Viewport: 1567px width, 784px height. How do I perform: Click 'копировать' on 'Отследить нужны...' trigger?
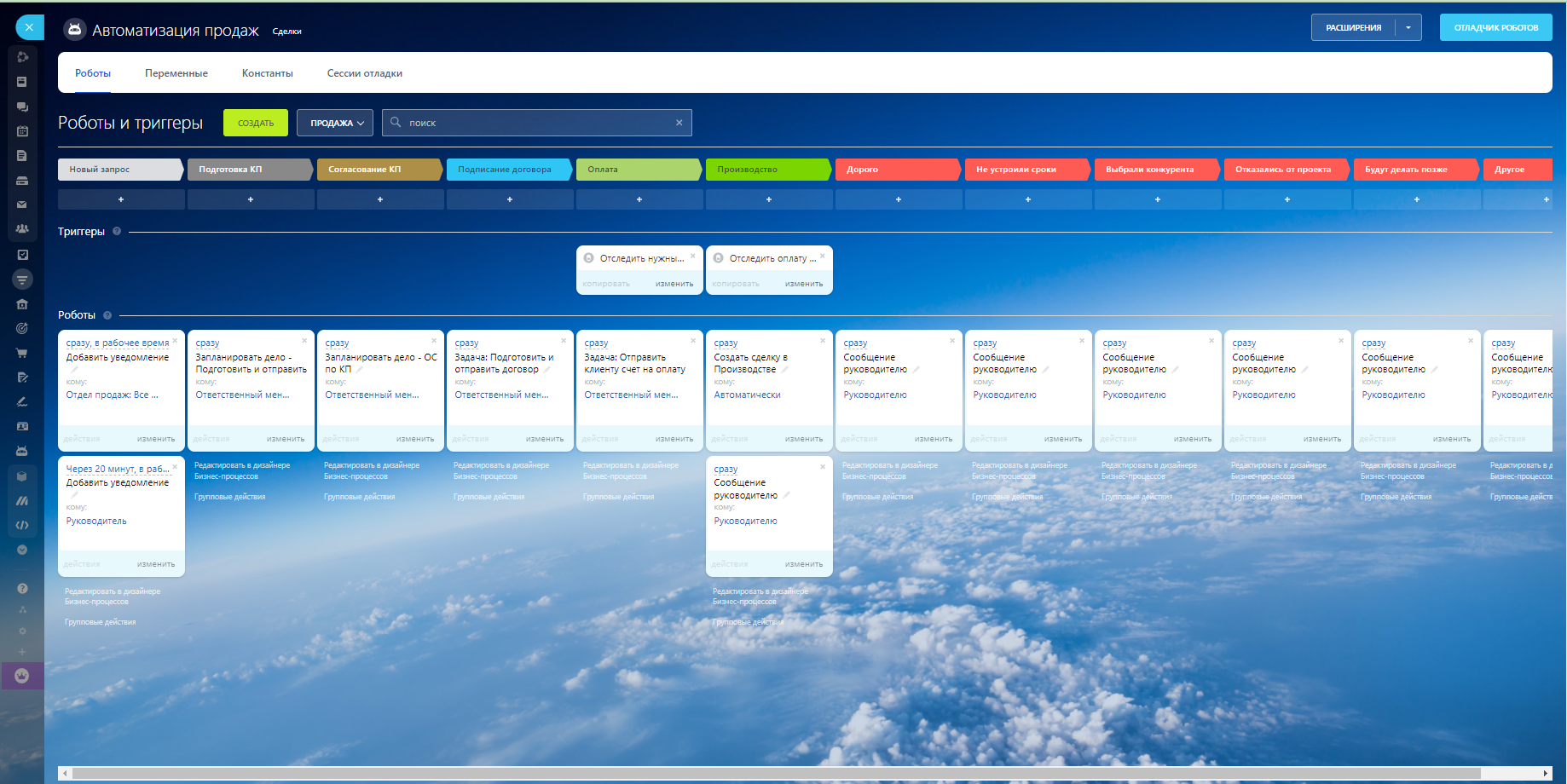tap(606, 284)
